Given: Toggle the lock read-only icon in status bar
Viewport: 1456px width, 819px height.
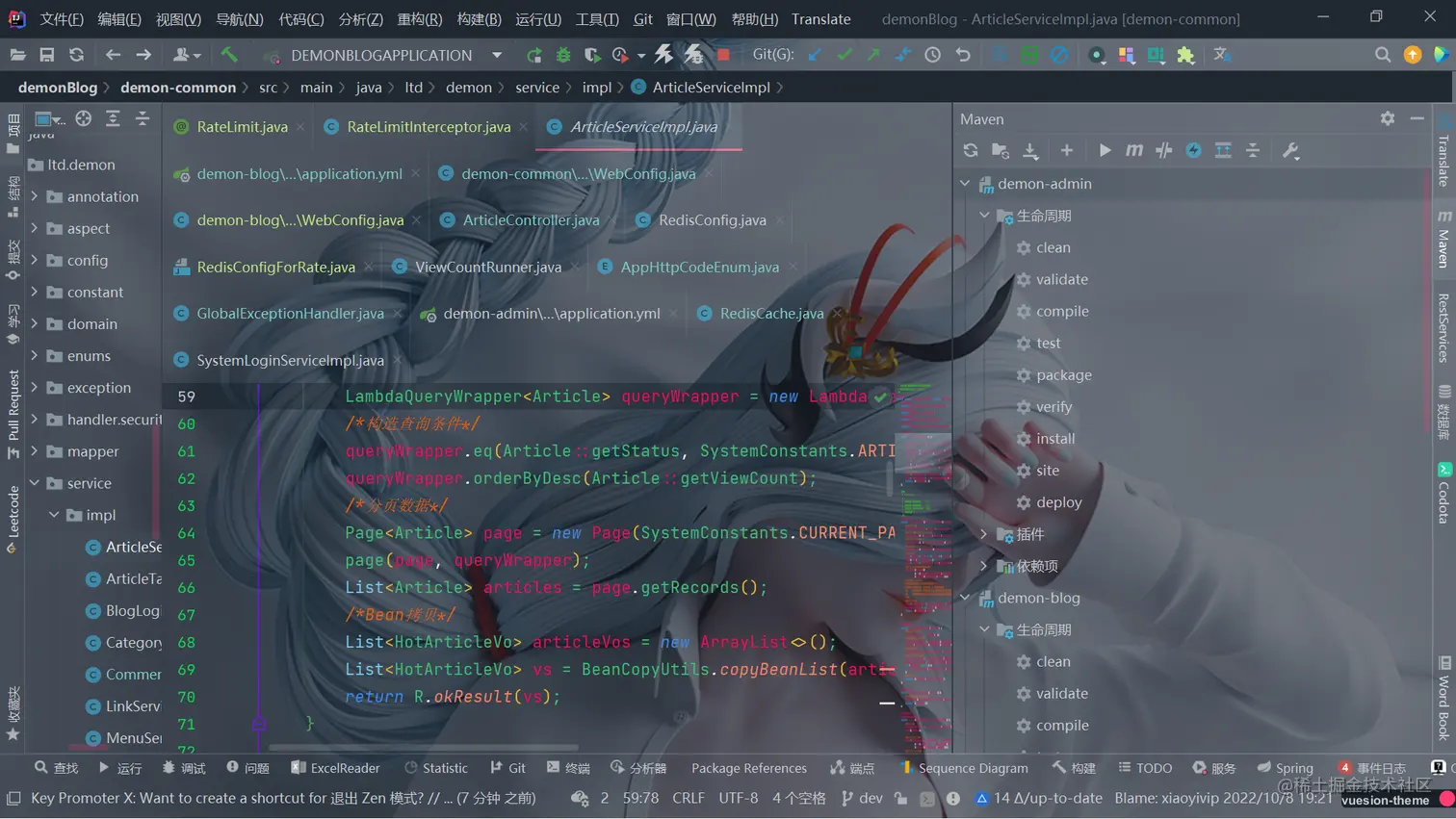Looking at the screenshot, I should pos(900,798).
